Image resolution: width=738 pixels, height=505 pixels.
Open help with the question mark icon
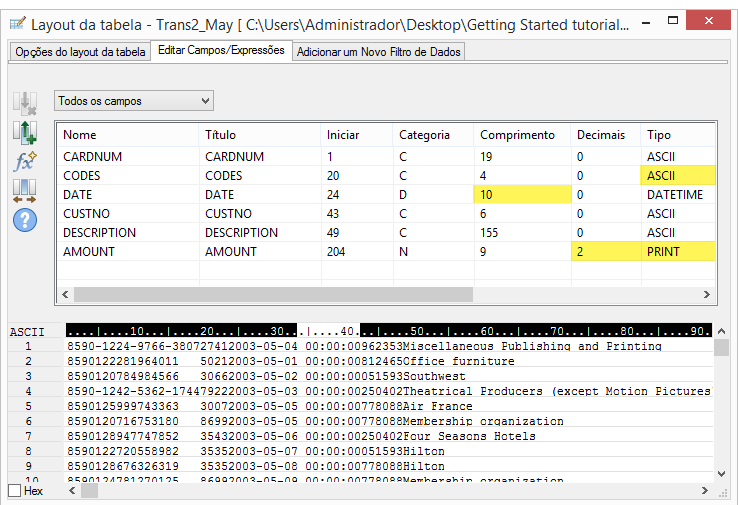(24, 217)
